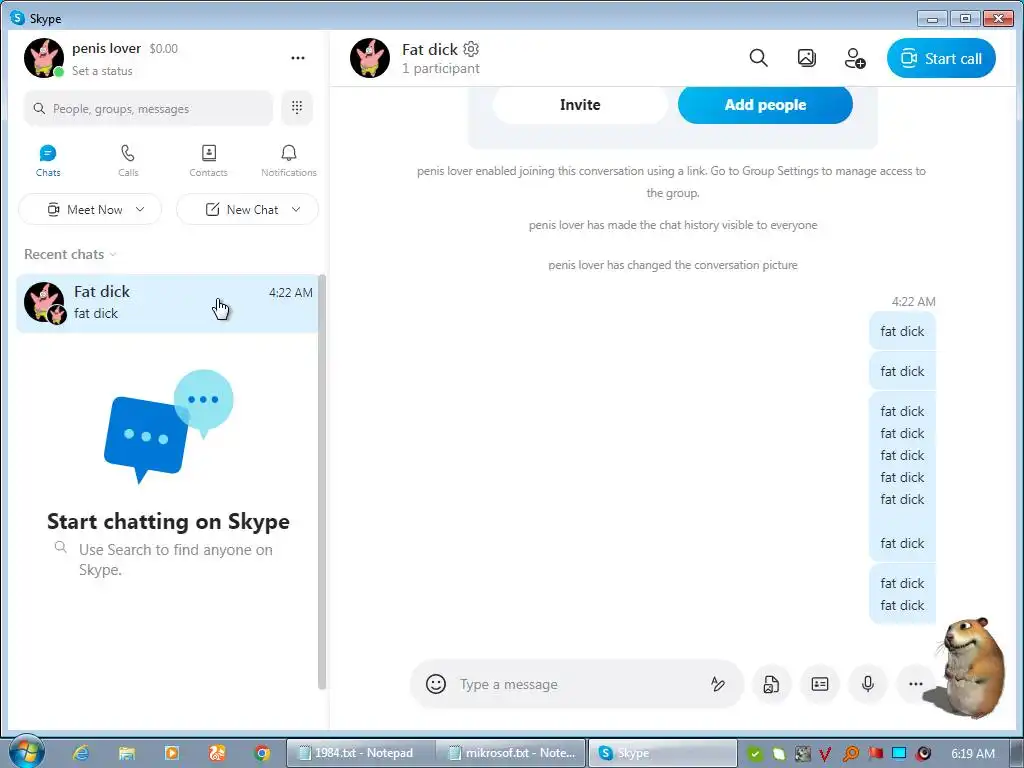This screenshot has height=768, width=1024.
Task: Switch to the Calls tab
Action: click(x=128, y=161)
